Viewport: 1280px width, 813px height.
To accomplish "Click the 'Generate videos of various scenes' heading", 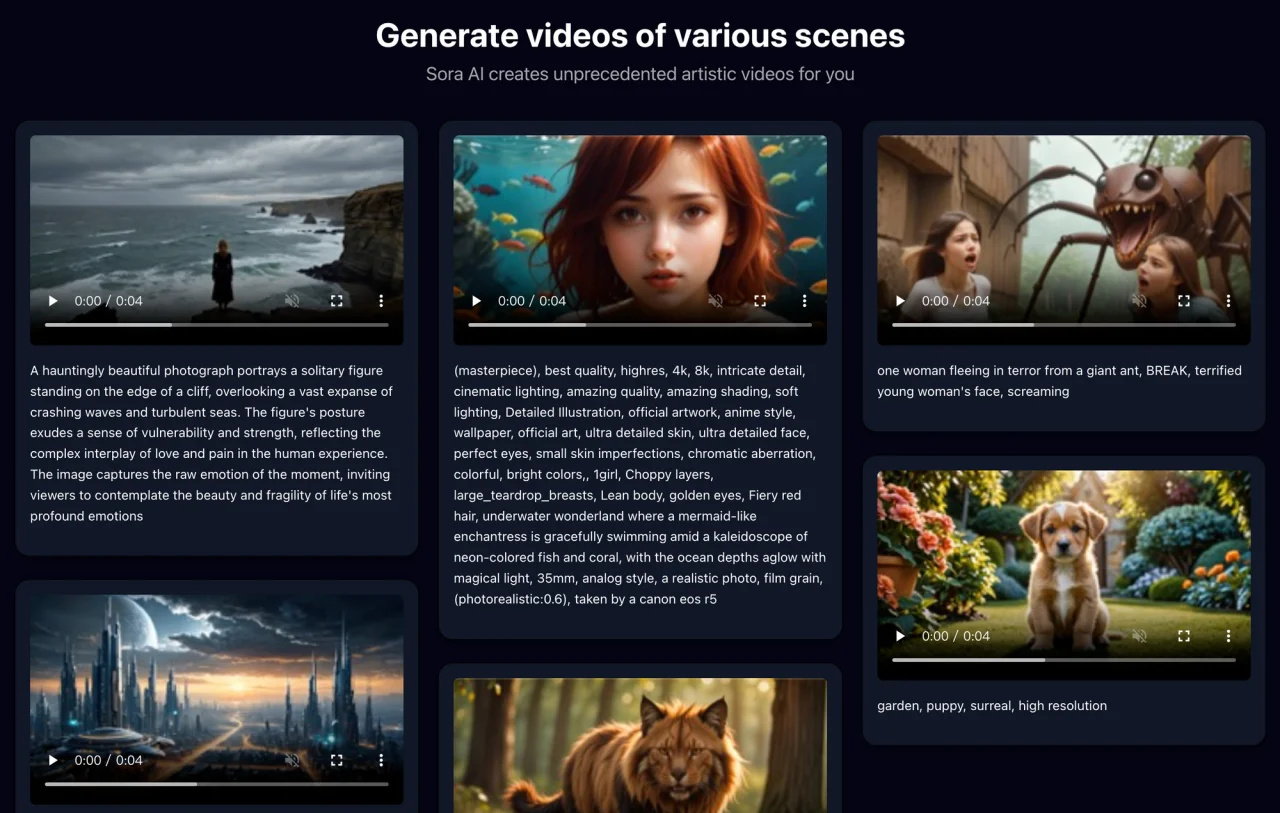I will [x=640, y=36].
